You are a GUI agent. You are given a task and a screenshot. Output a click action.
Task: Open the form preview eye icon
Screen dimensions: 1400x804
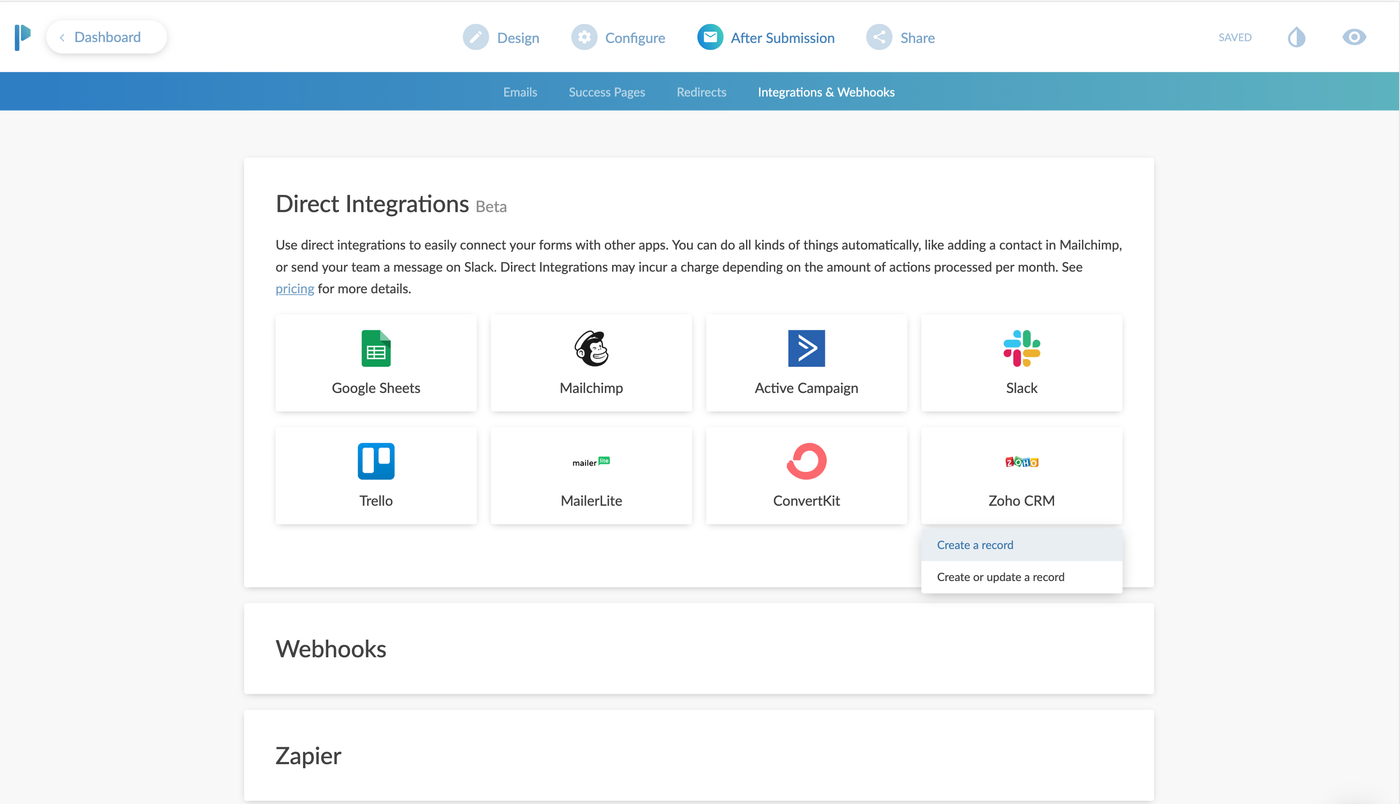[1354, 36]
